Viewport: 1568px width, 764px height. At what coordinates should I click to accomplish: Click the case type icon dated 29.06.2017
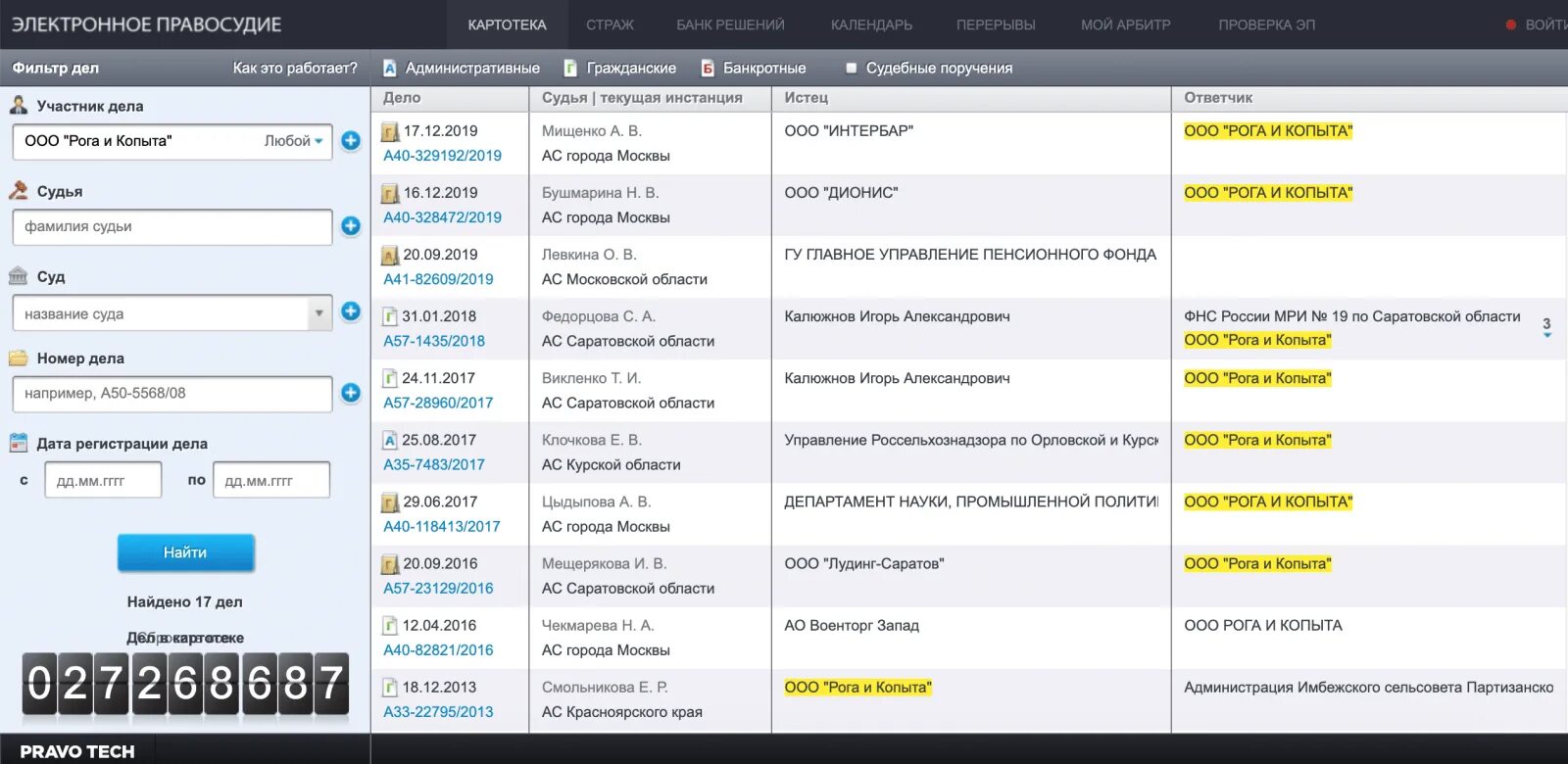click(x=390, y=502)
